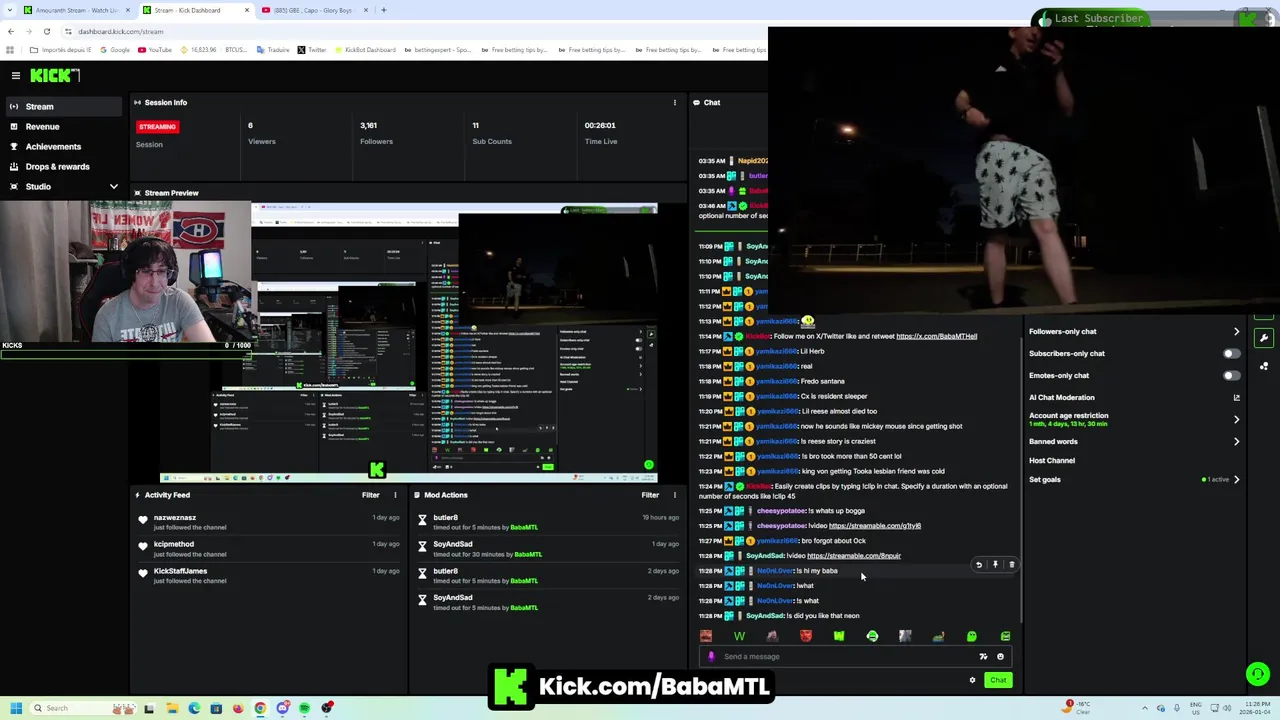
Task: Click the gear icon next to the Chat button
Action: click(x=972, y=680)
